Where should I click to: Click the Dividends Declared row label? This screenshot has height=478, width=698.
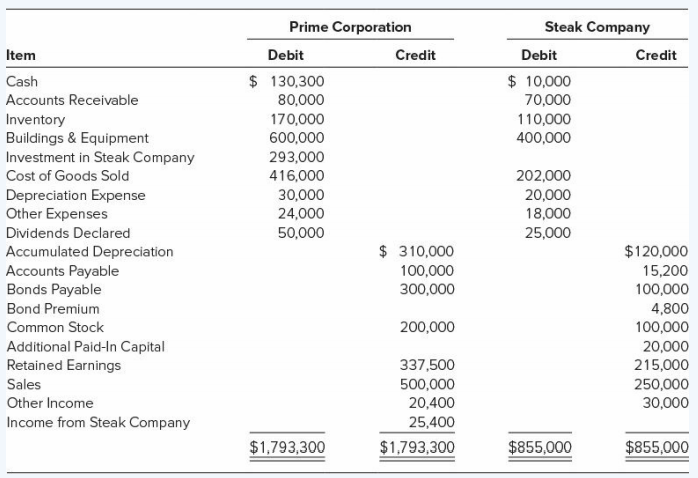point(68,233)
